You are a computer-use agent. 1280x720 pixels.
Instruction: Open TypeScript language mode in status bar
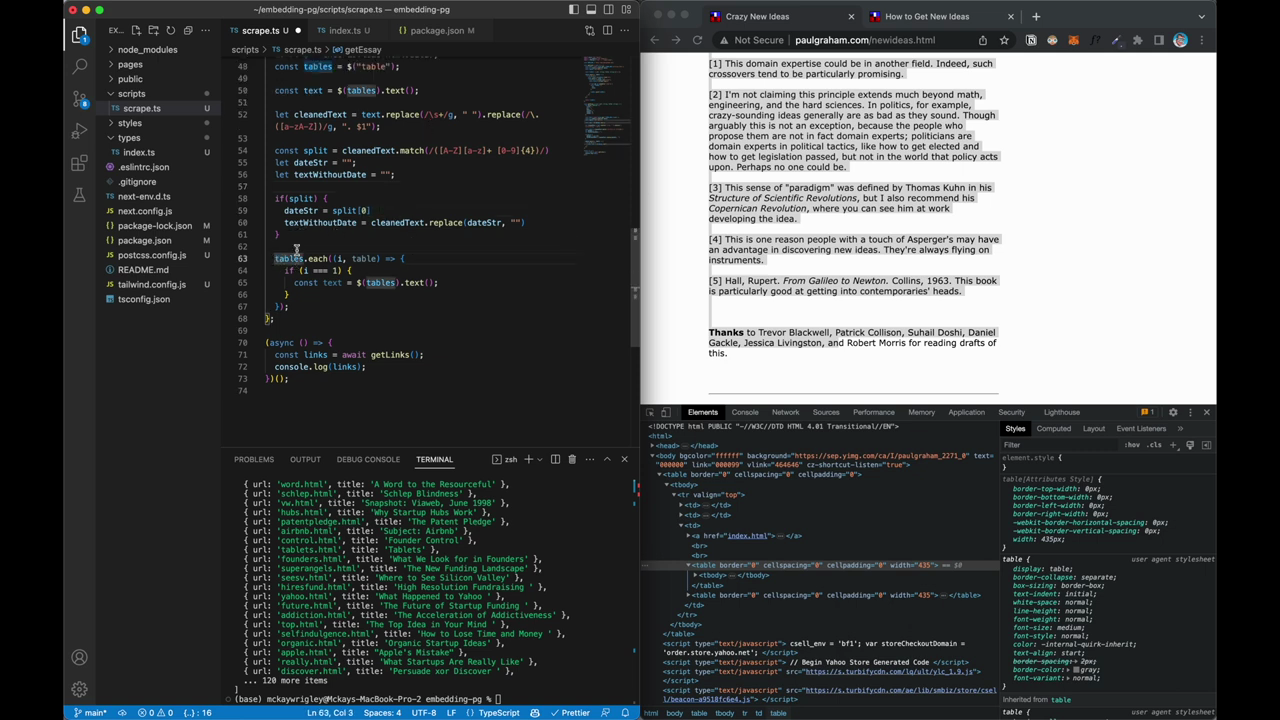click(499, 713)
